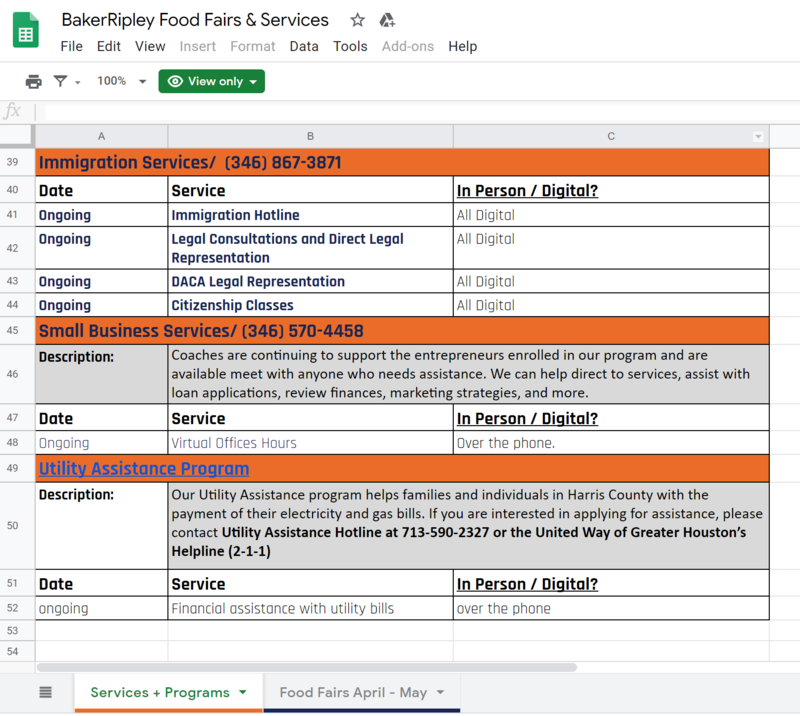Select Legal Consultations and Direct Legal Representation cell
Viewport: 800px width, 716px height.
pyautogui.click(x=310, y=248)
